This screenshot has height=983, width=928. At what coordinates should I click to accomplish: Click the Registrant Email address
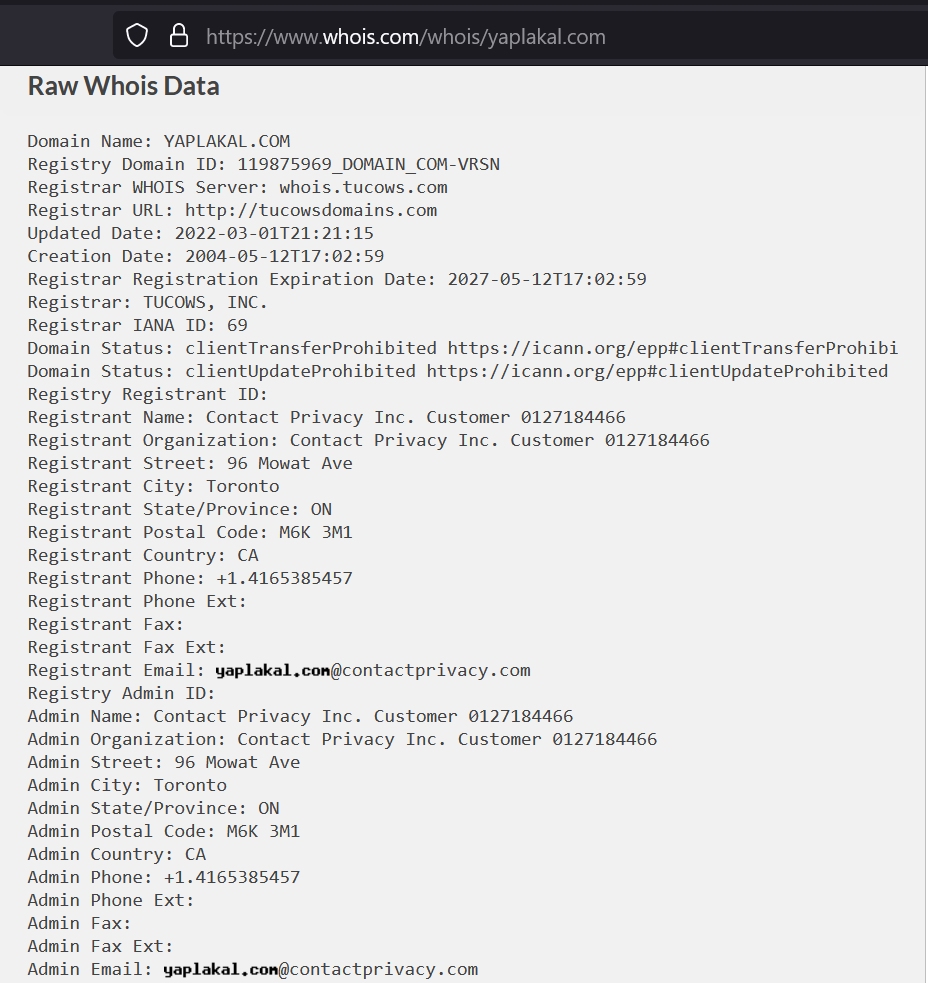372,670
